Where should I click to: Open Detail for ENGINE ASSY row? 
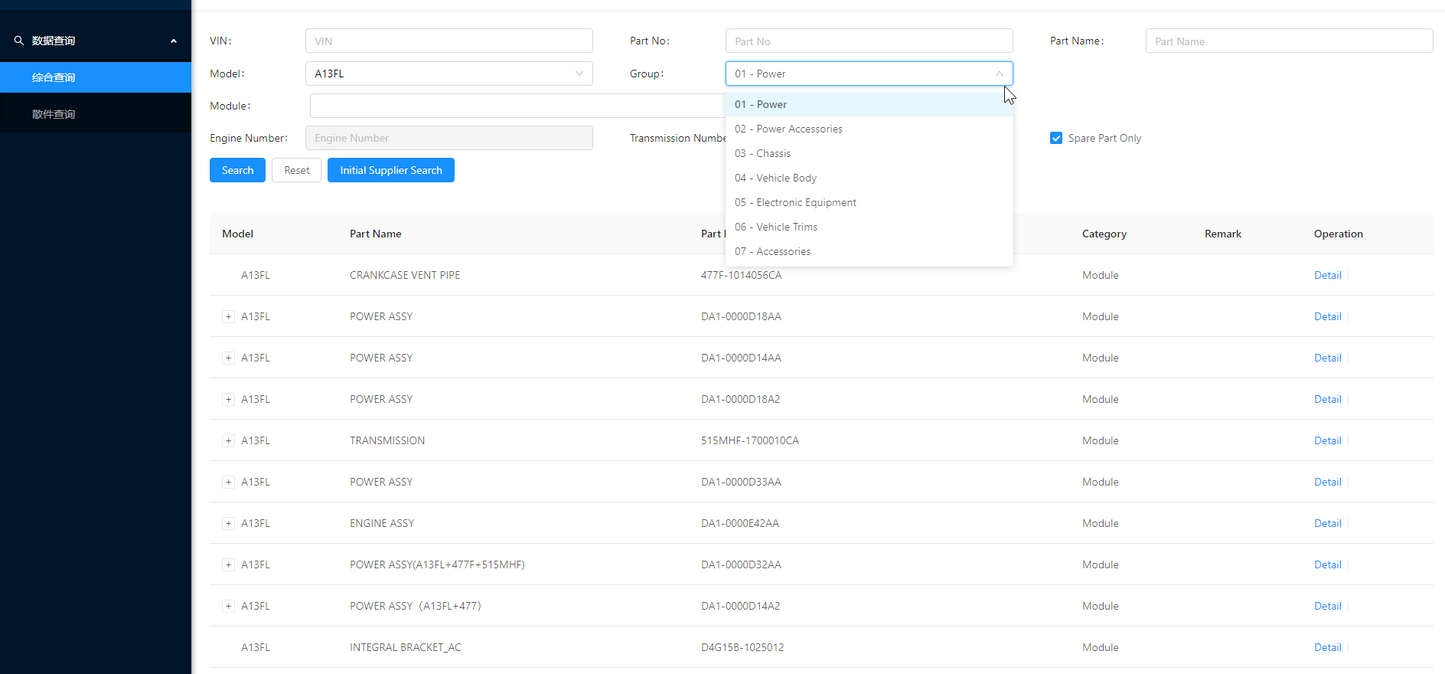pyautogui.click(x=1327, y=523)
